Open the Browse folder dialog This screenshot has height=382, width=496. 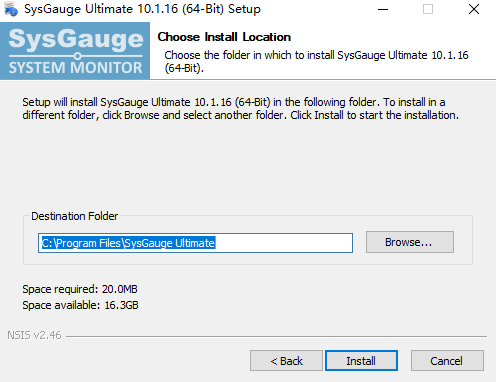tap(410, 242)
